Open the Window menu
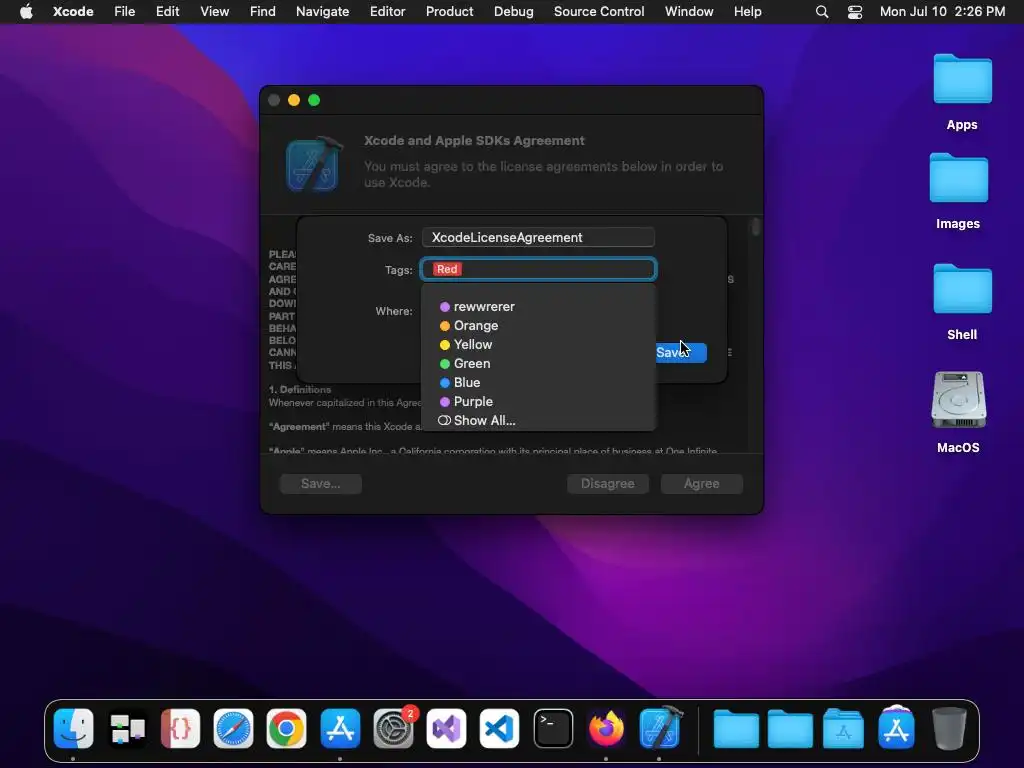The image size is (1024, 768). tap(689, 12)
